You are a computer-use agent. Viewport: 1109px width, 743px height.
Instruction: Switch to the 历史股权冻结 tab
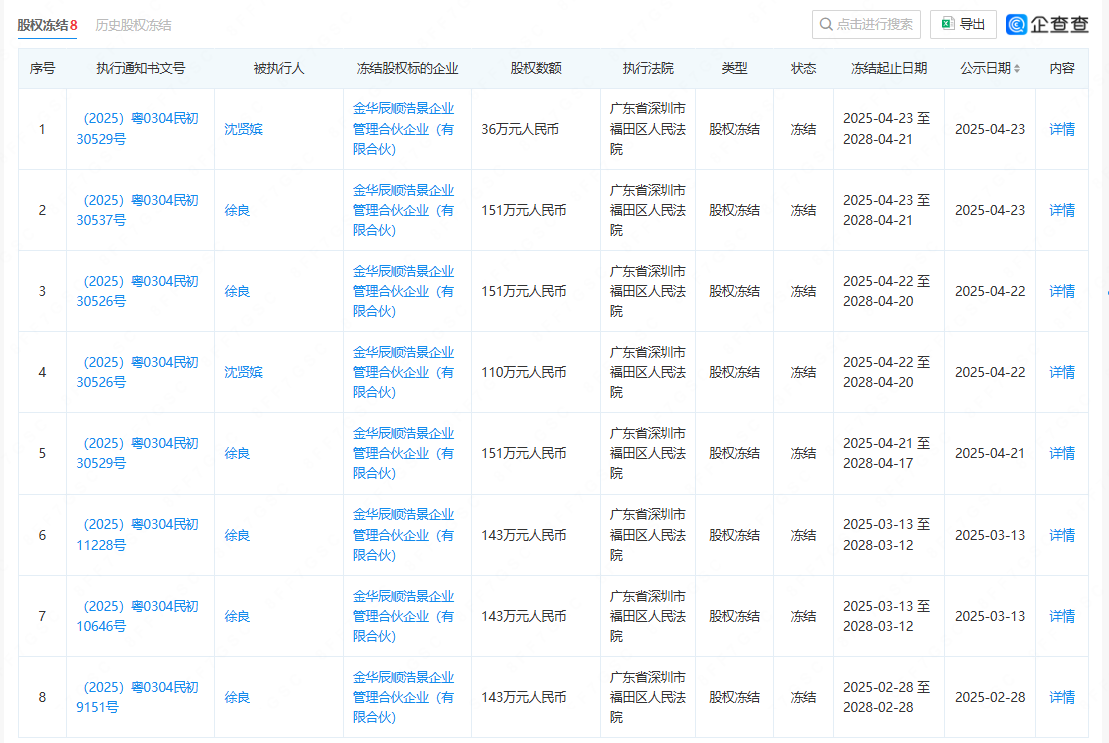click(x=133, y=25)
